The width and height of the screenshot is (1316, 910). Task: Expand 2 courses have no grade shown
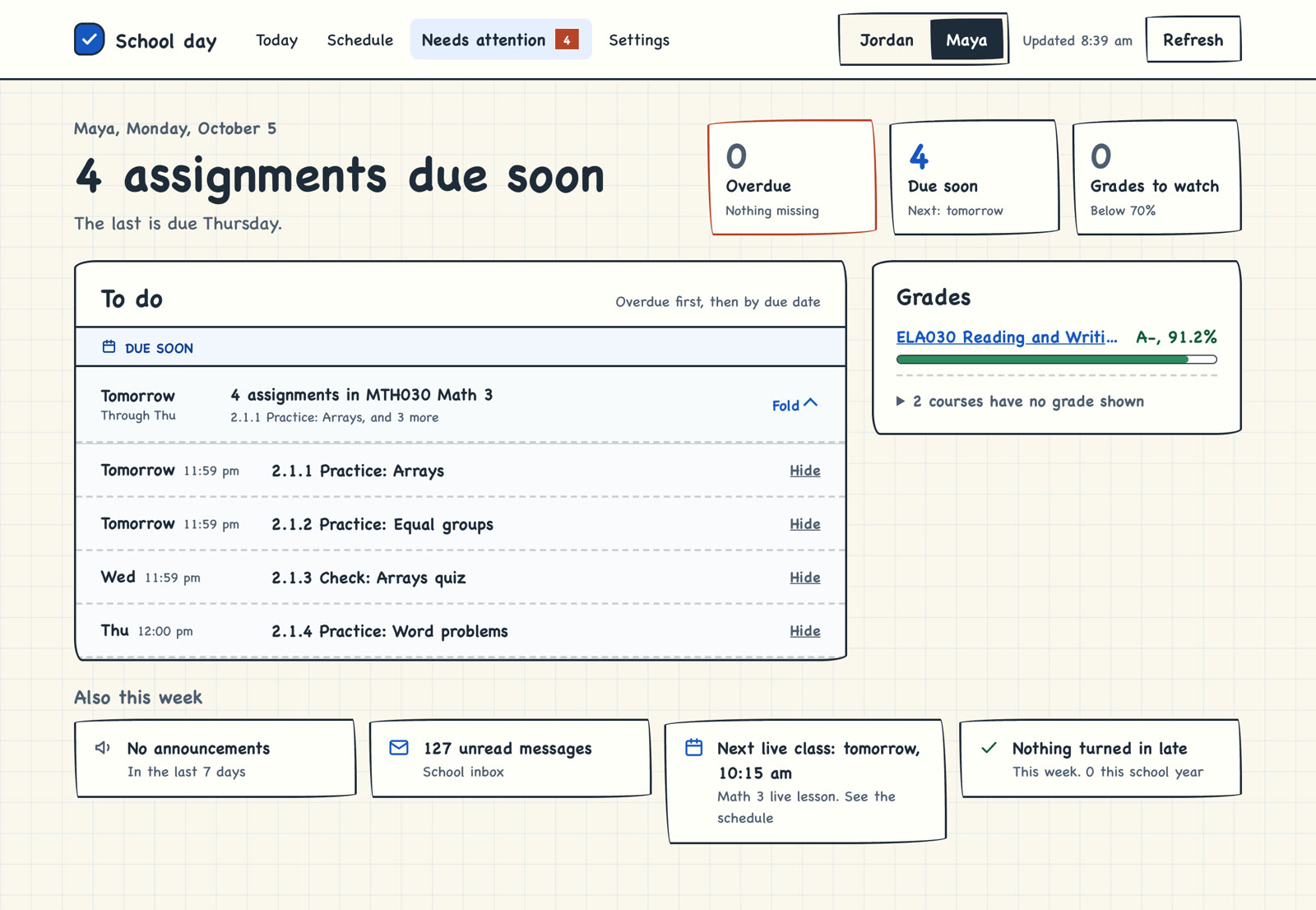(x=1020, y=402)
